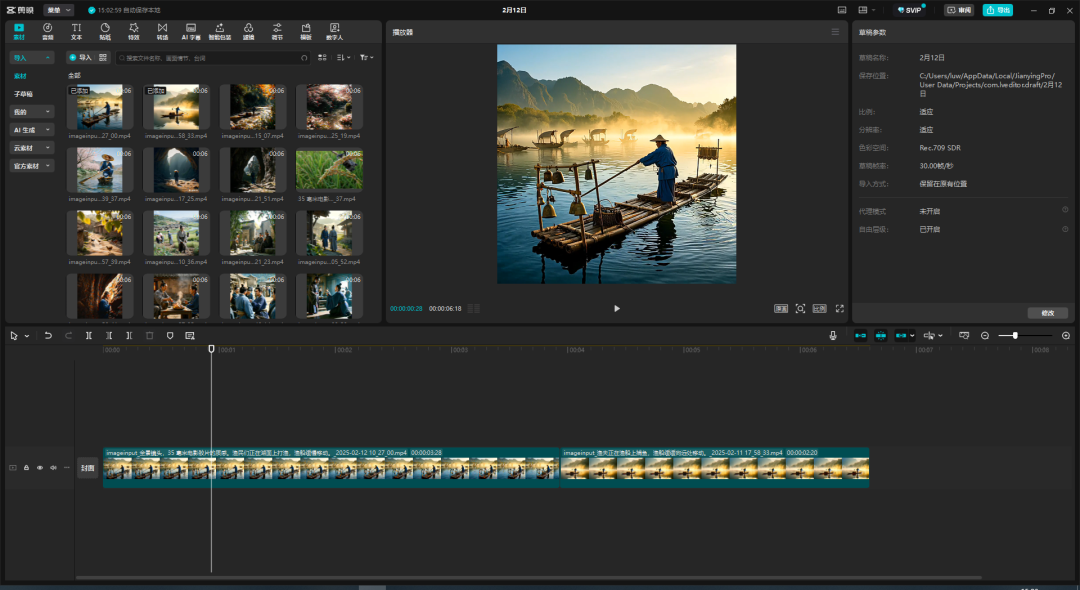
Task: Click the 修改 modify button
Action: pos(1048,313)
